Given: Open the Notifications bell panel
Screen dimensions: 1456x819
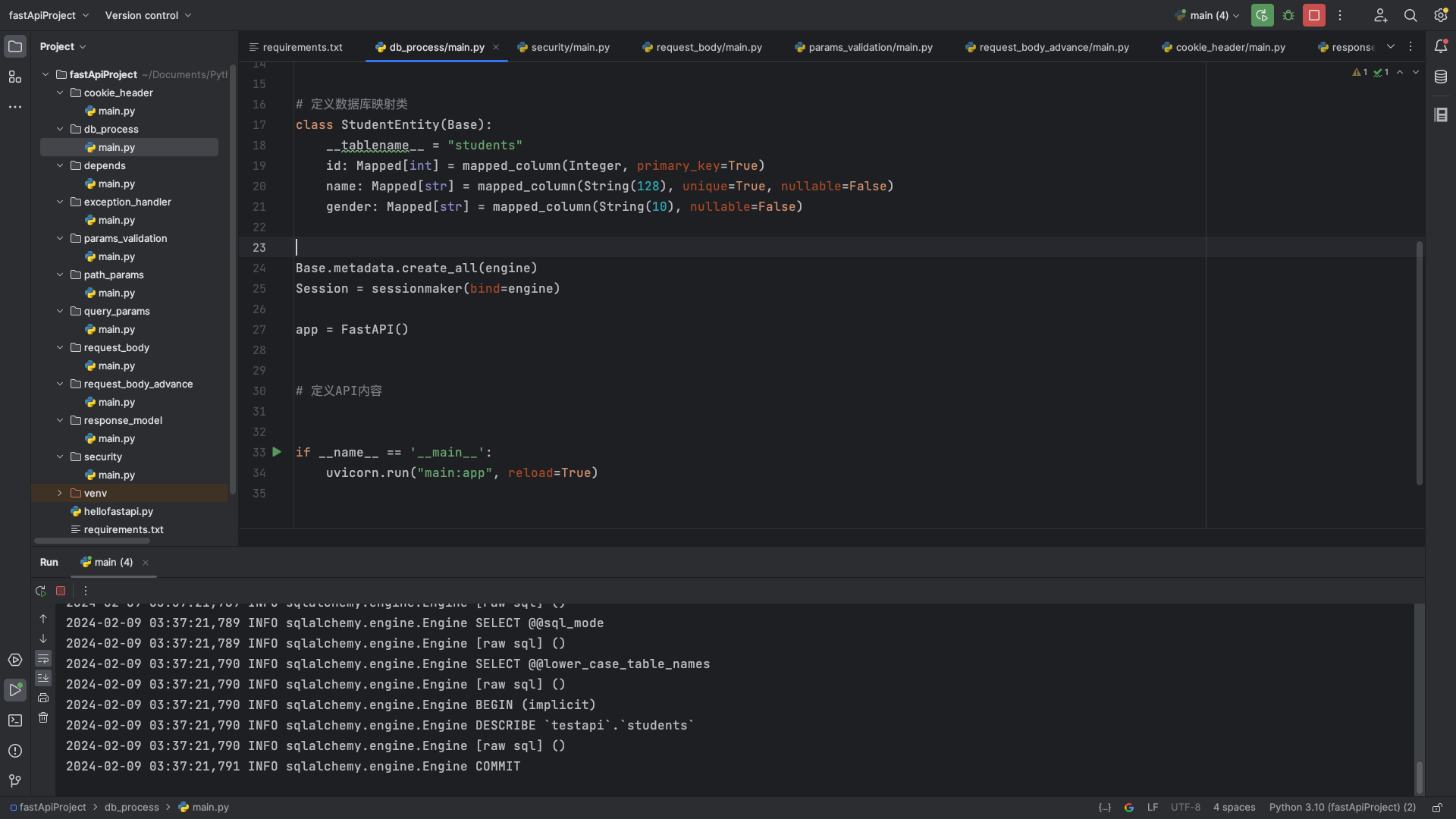Looking at the screenshot, I should click(1441, 46).
